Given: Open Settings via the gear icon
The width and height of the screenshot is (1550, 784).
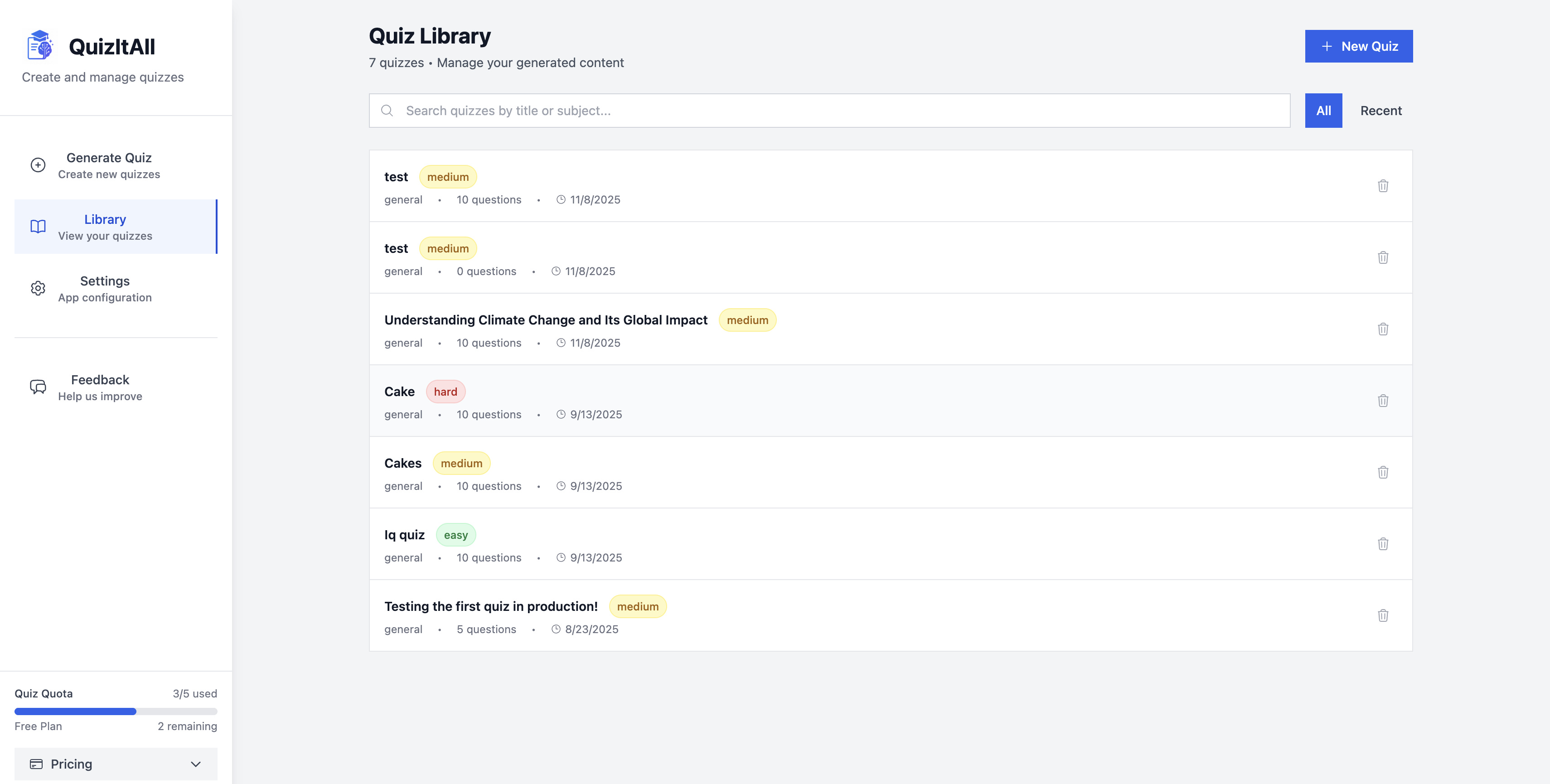Looking at the screenshot, I should click(37, 288).
